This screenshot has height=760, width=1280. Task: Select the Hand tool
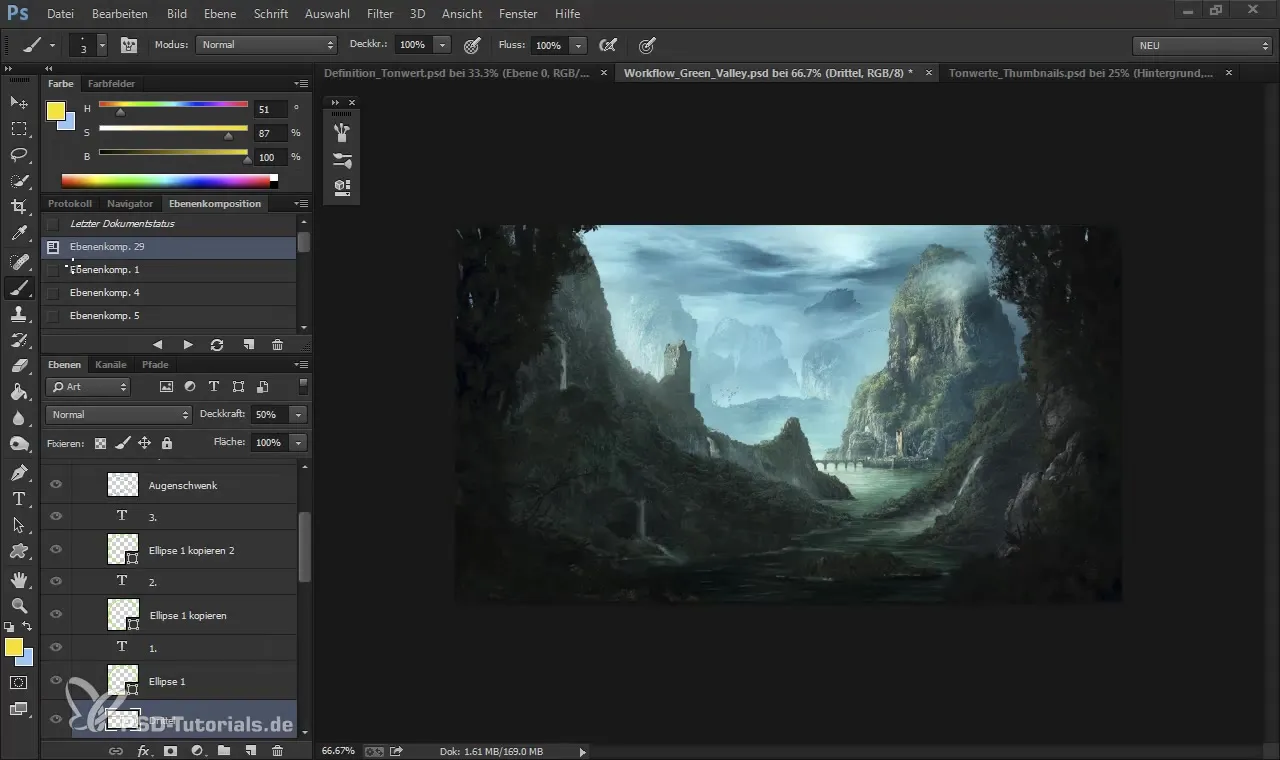(x=19, y=579)
